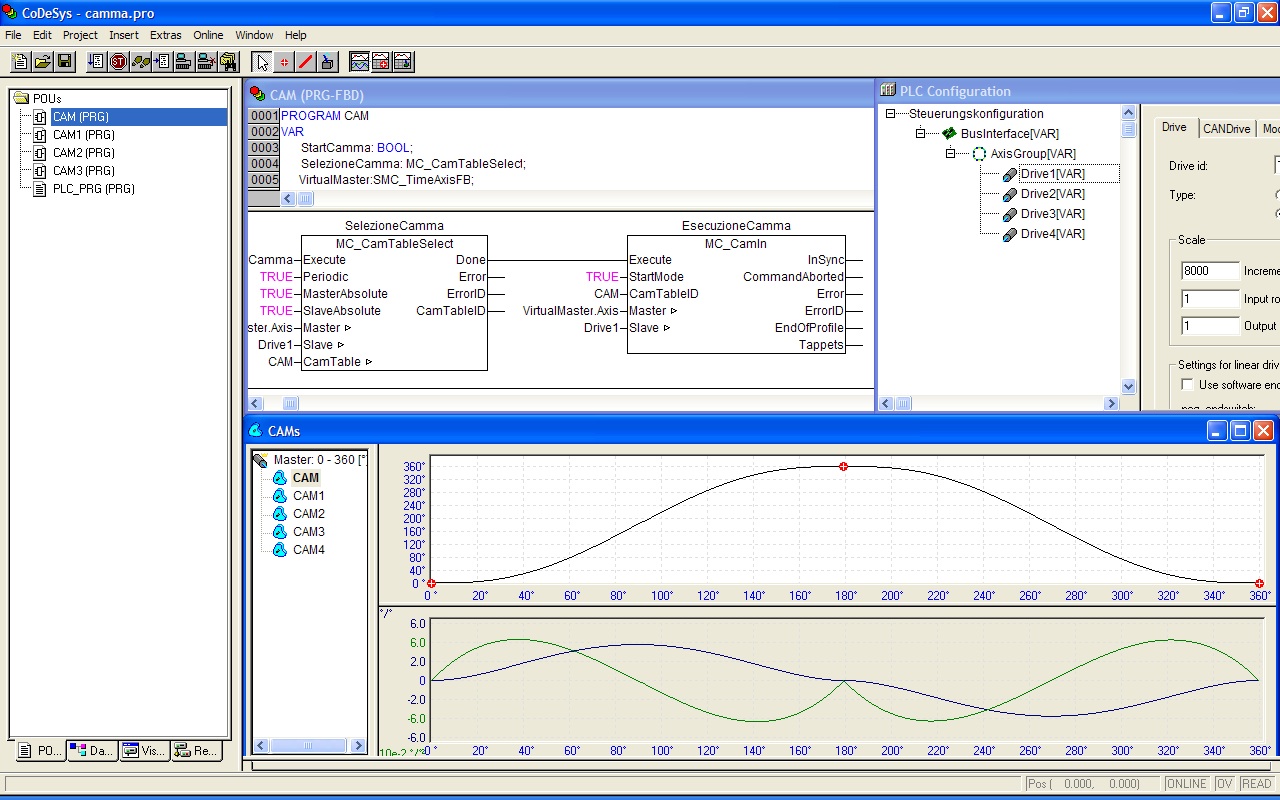Select the arrow pointer selection tool
This screenshot has height=800, width=1280.
coord(262,62)
